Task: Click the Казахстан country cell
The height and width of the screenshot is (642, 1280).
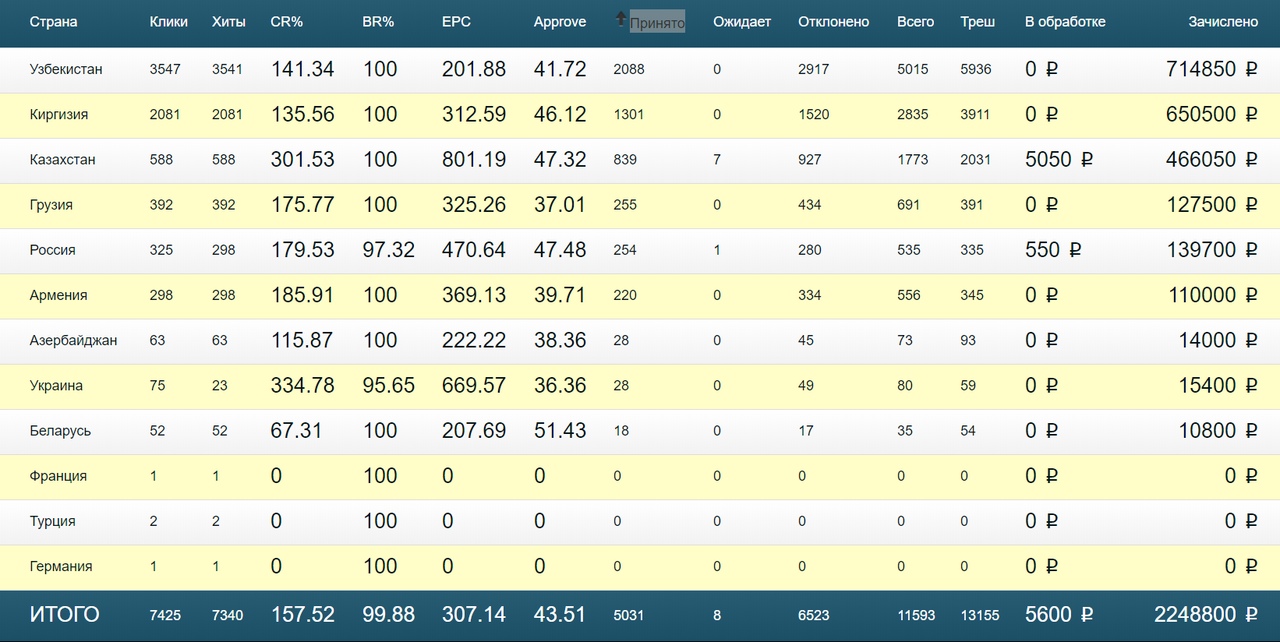Action: click(x=62, y=160)
